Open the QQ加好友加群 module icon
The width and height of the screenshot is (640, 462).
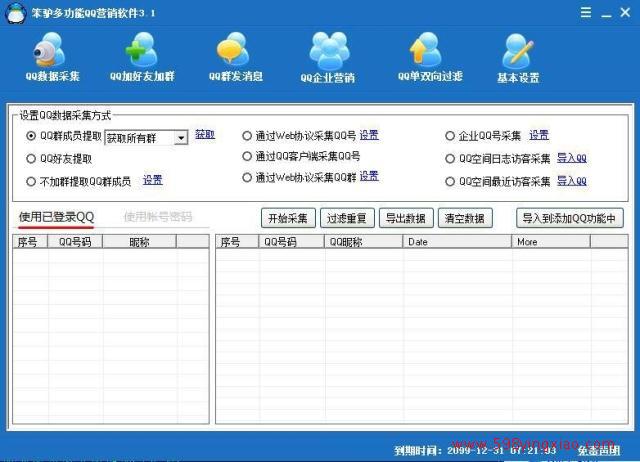(142, 50)
